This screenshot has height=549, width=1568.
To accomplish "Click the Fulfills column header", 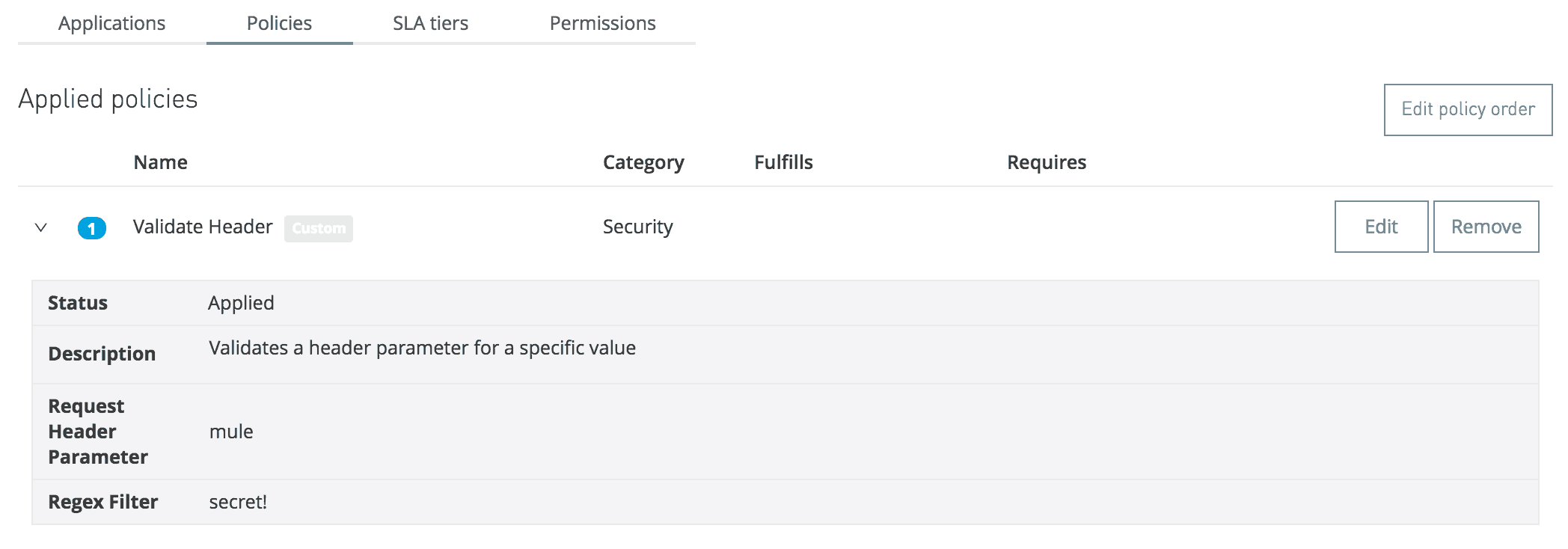I will [783, 162].
